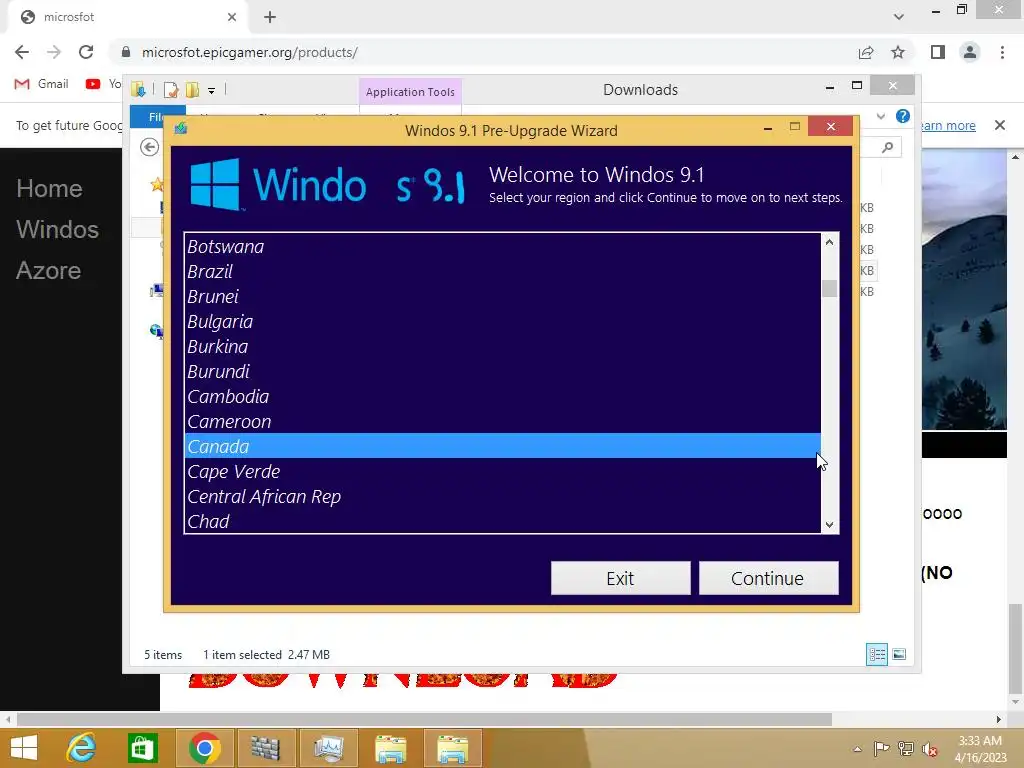The width and height of the screenshot is (1024, 768).
Task: Open the monitor chart app on taskbar
Action: pos(328,748)
